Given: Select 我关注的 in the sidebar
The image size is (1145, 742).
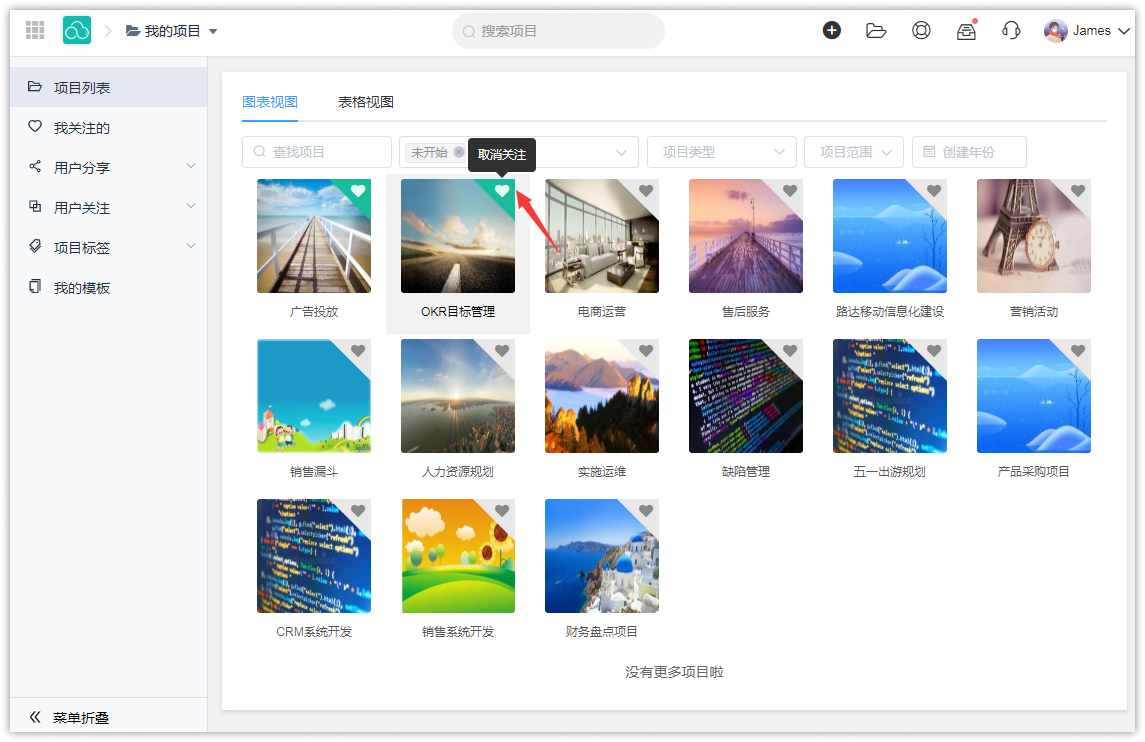Looking at the screenshot, I should coord(109,128).
